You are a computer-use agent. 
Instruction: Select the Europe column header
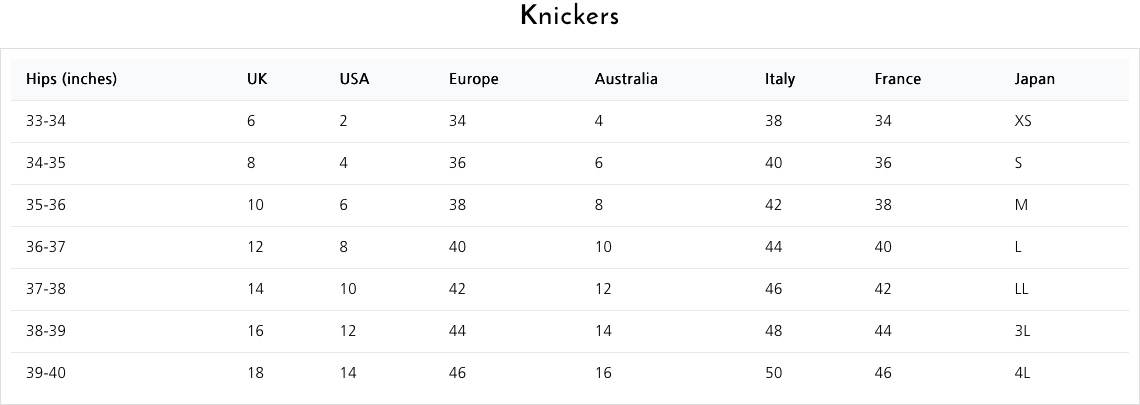[473, 79]
